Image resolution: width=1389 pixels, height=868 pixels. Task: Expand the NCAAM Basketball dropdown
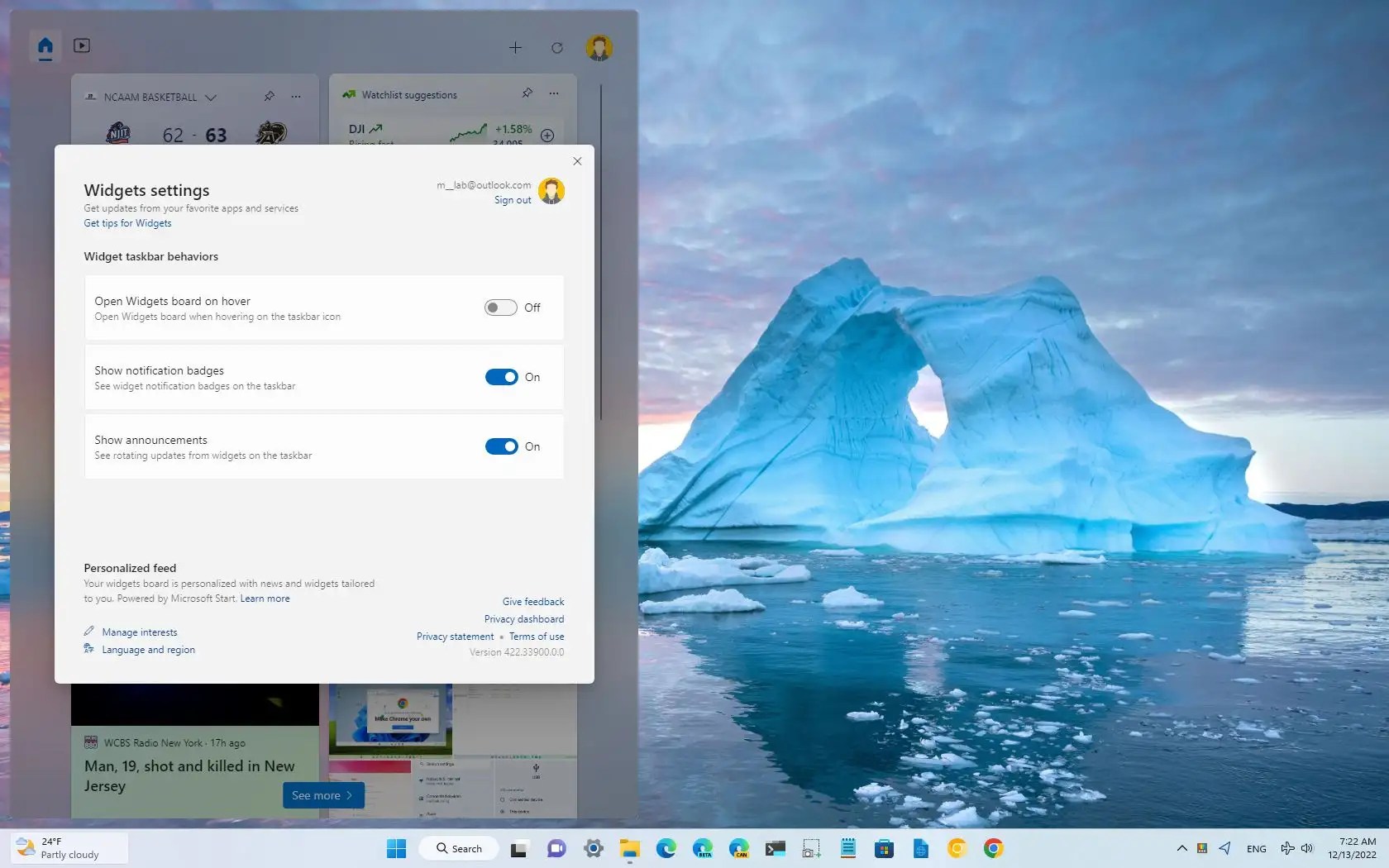point(212,97)
